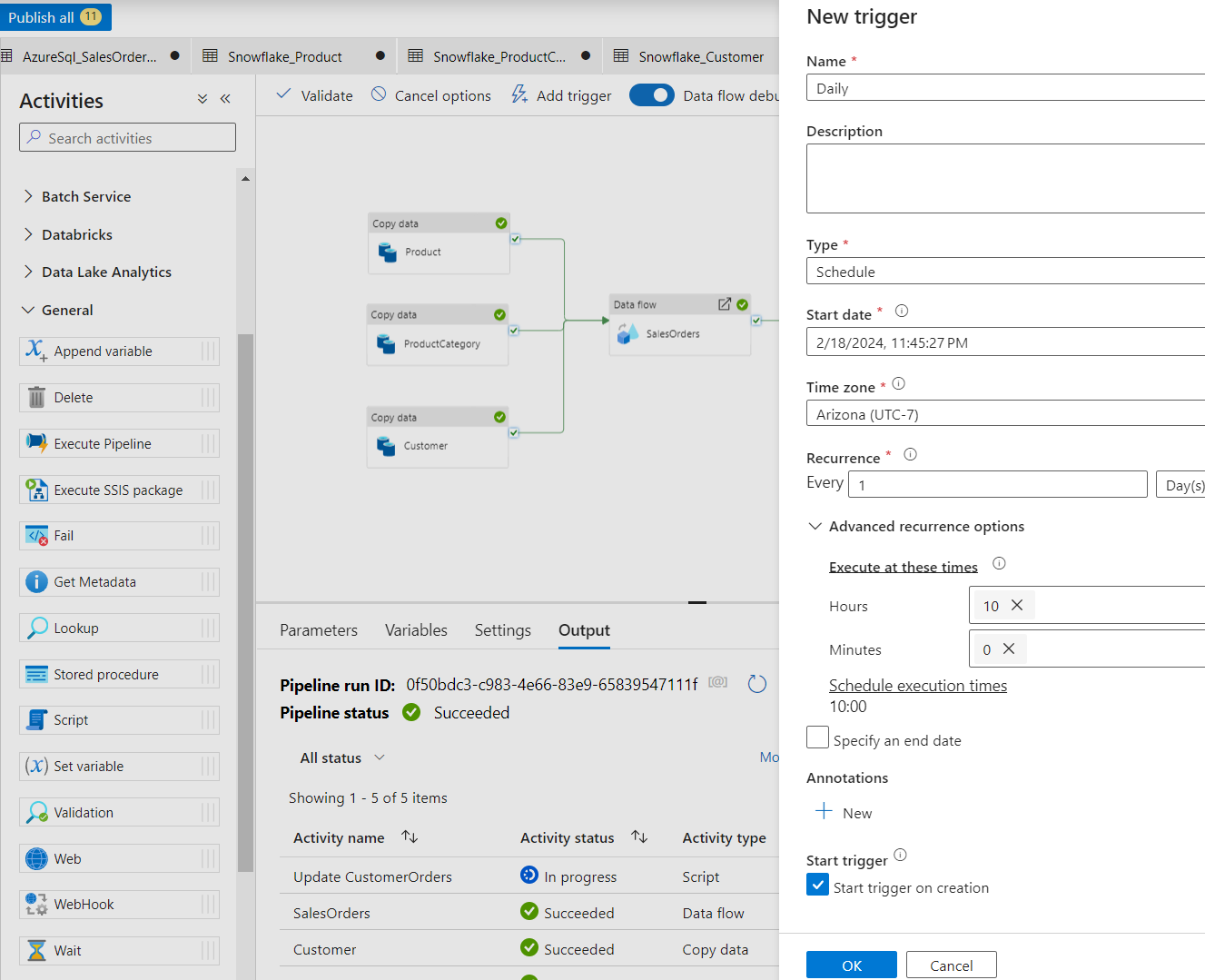The width and height of the screenshot is (1205, 980).
Task: Switch to the Settings tab
Action: pyautogui.click(x=502, y=630)
